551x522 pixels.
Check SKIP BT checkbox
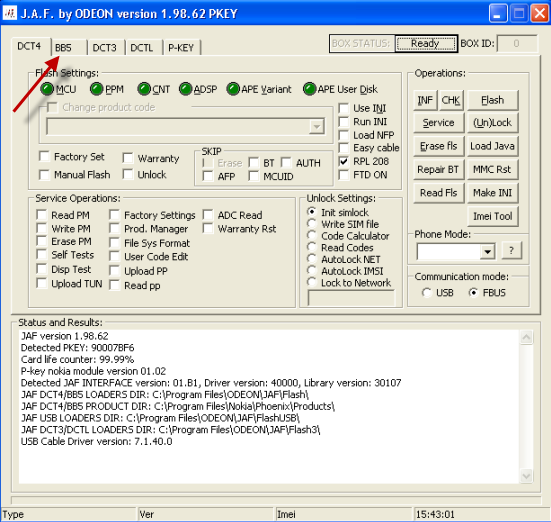coord(253,163)
